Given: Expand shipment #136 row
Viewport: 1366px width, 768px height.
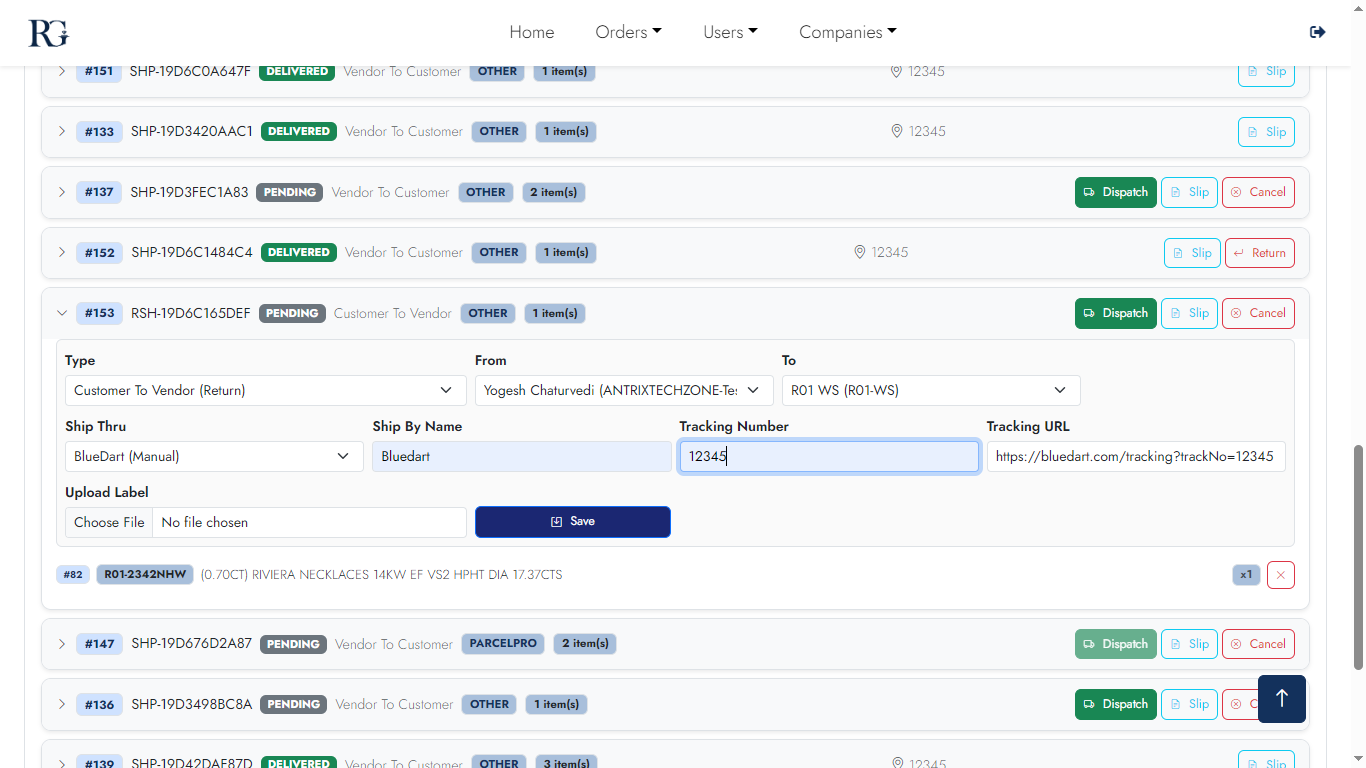Looking at the screenshot, I should [62, 704].
